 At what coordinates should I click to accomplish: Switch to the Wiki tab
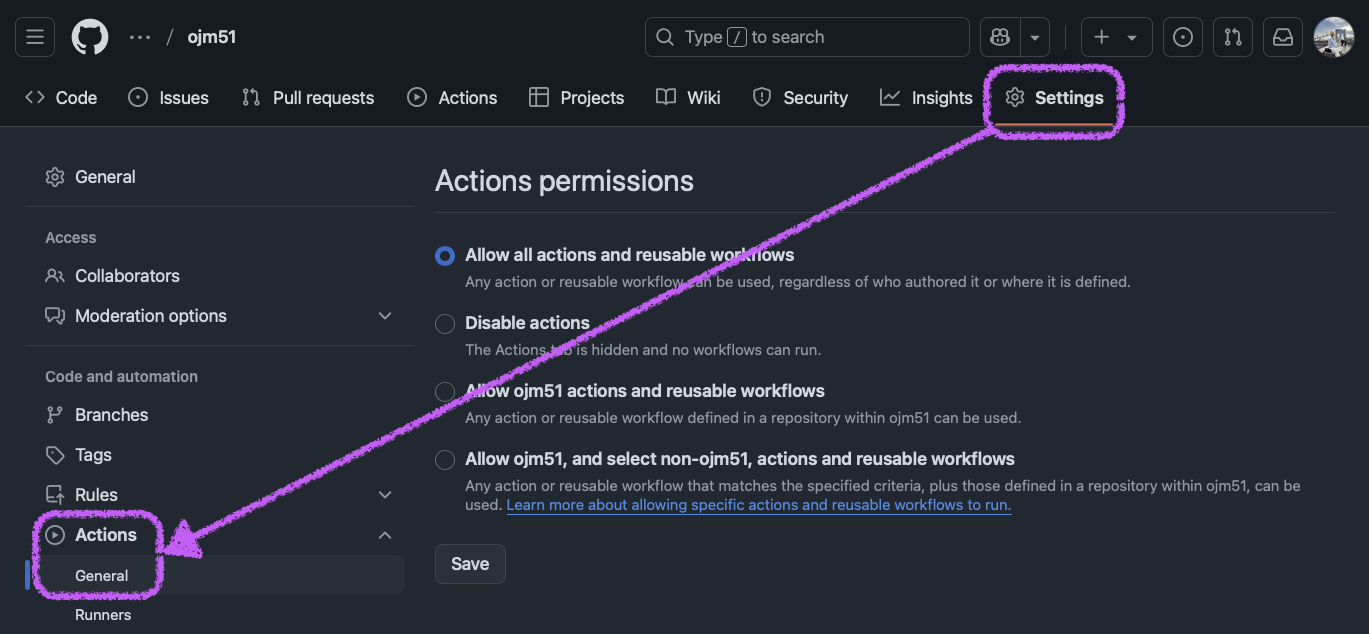coord(689,97)
